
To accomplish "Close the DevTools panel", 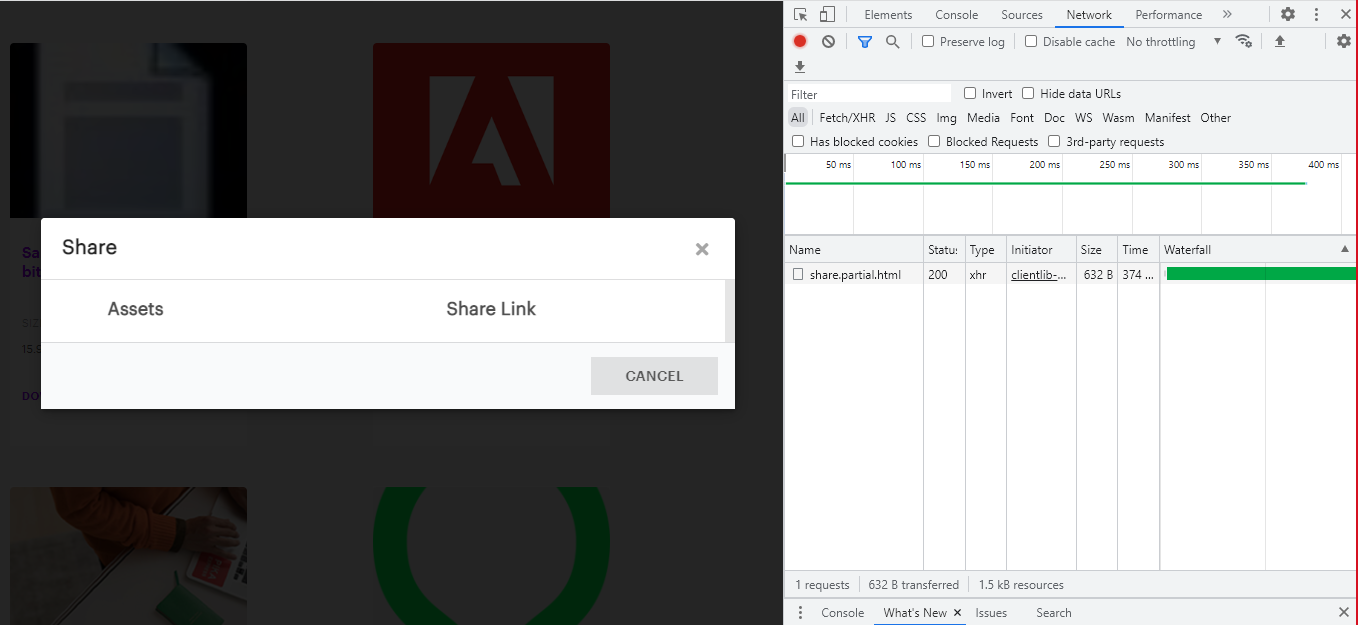I will coord(1345,14).
